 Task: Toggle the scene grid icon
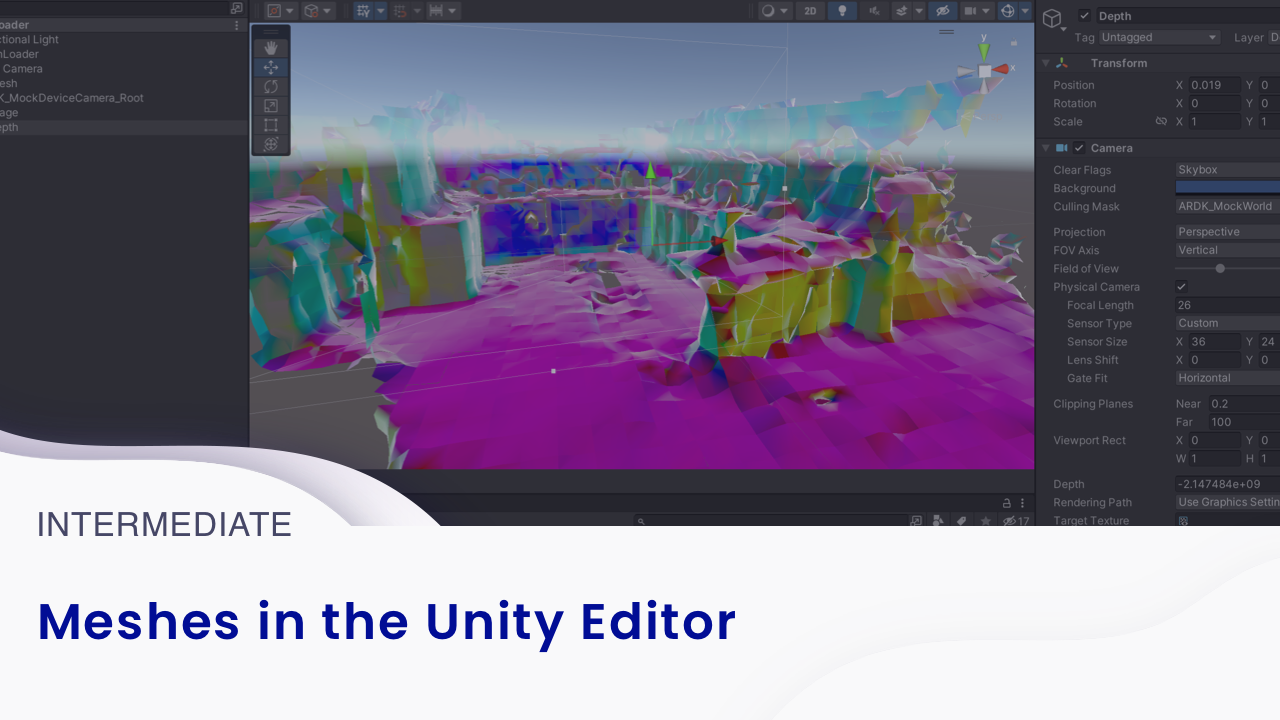tap(363, 11)
